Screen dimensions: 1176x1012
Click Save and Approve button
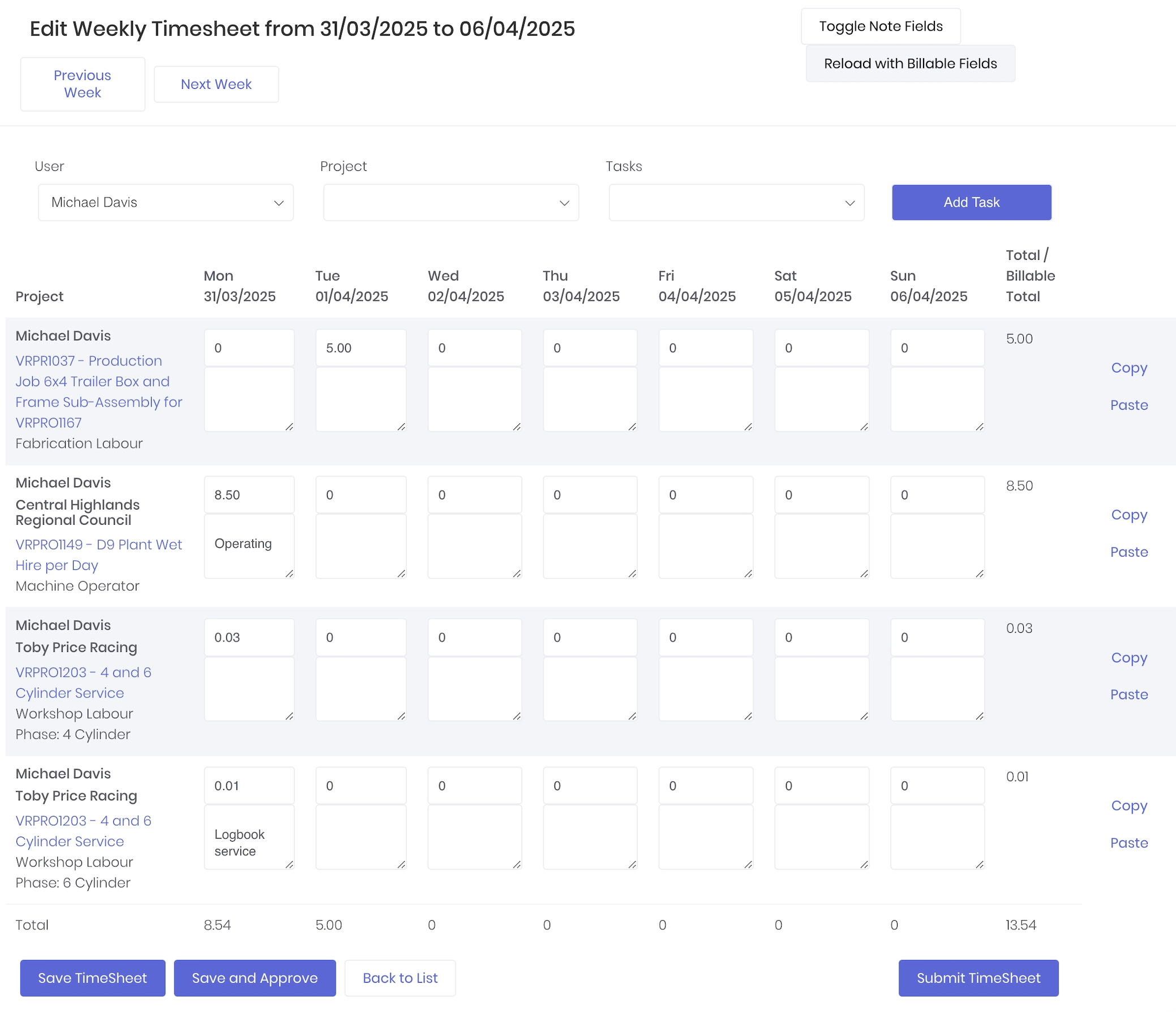pyautogui.click(x=254, y=978)
